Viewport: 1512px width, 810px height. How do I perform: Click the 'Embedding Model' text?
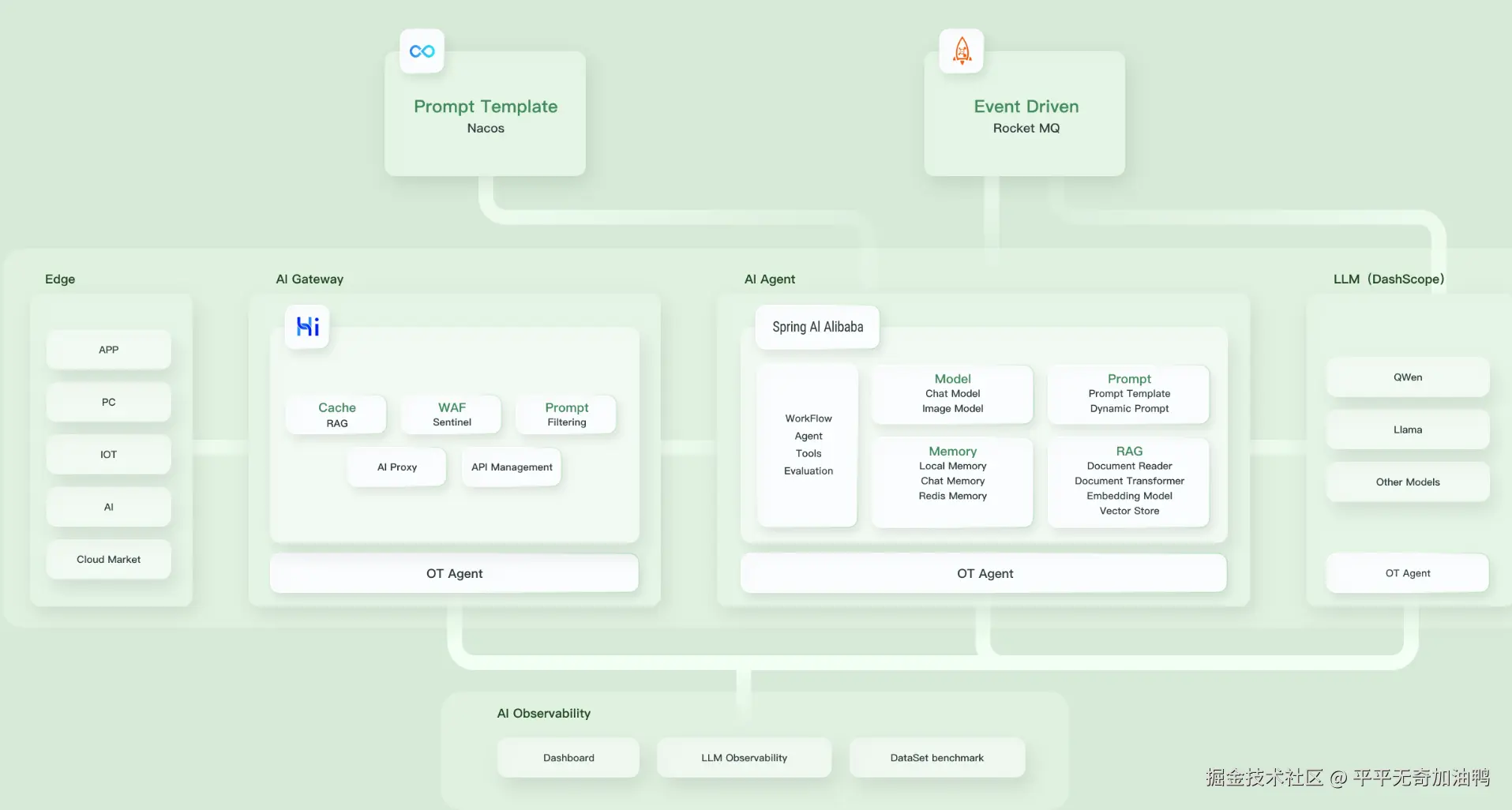[x=1129, y=497]
